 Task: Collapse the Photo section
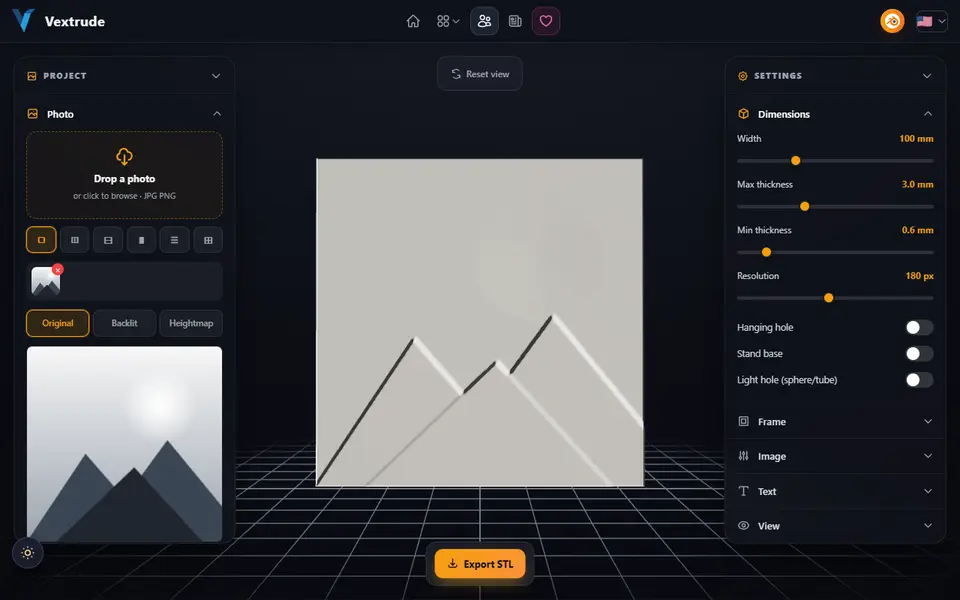(x=217, y=114)
